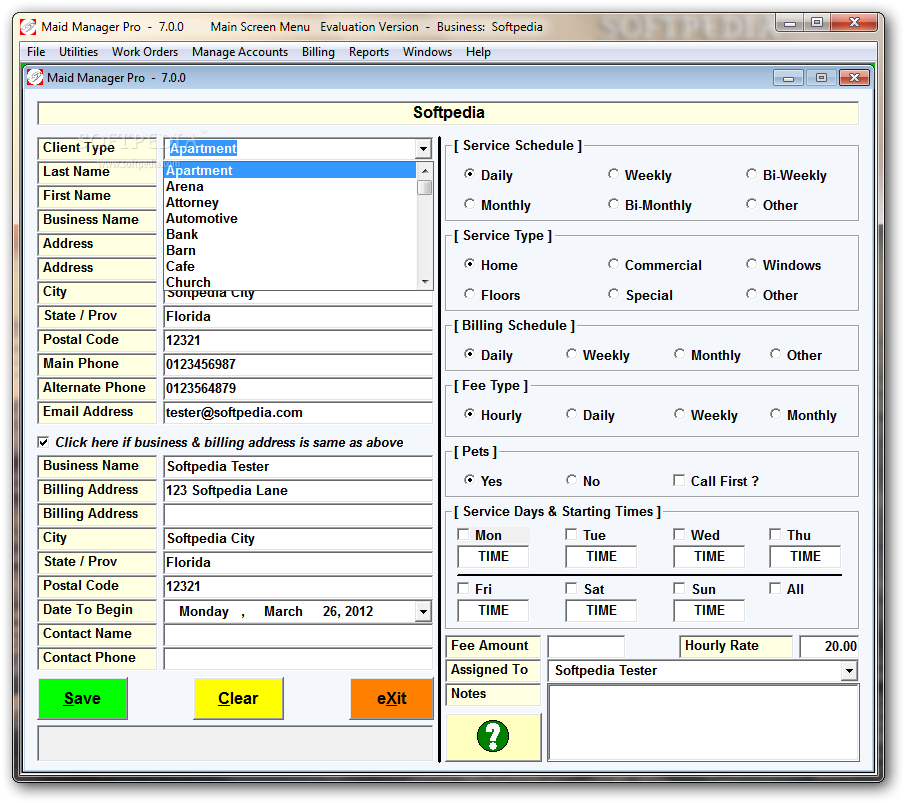Choose Barn in the client type list
905x803 pixels.
pos(290,251)
